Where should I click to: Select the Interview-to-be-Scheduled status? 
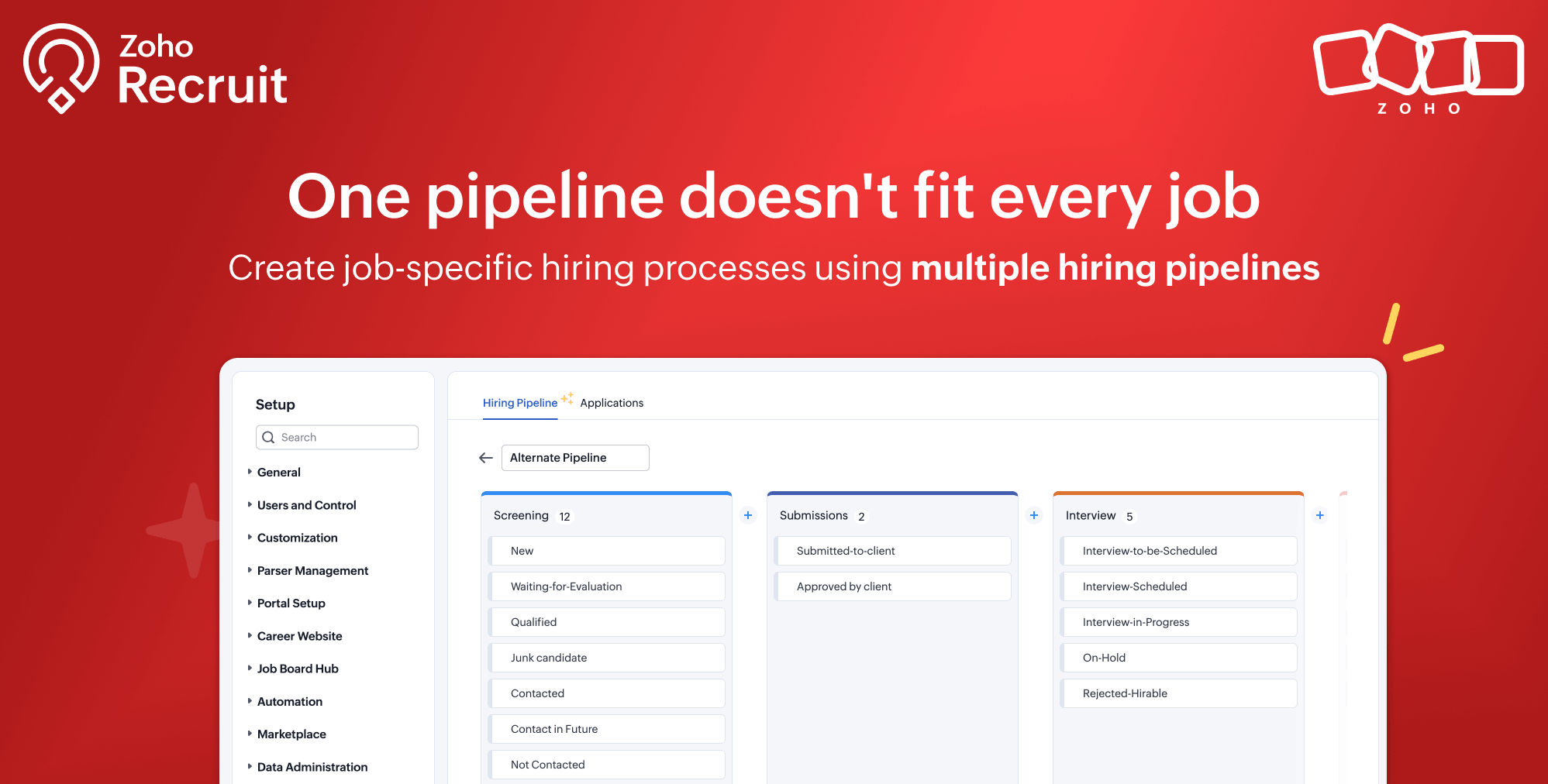(1179, 551)
